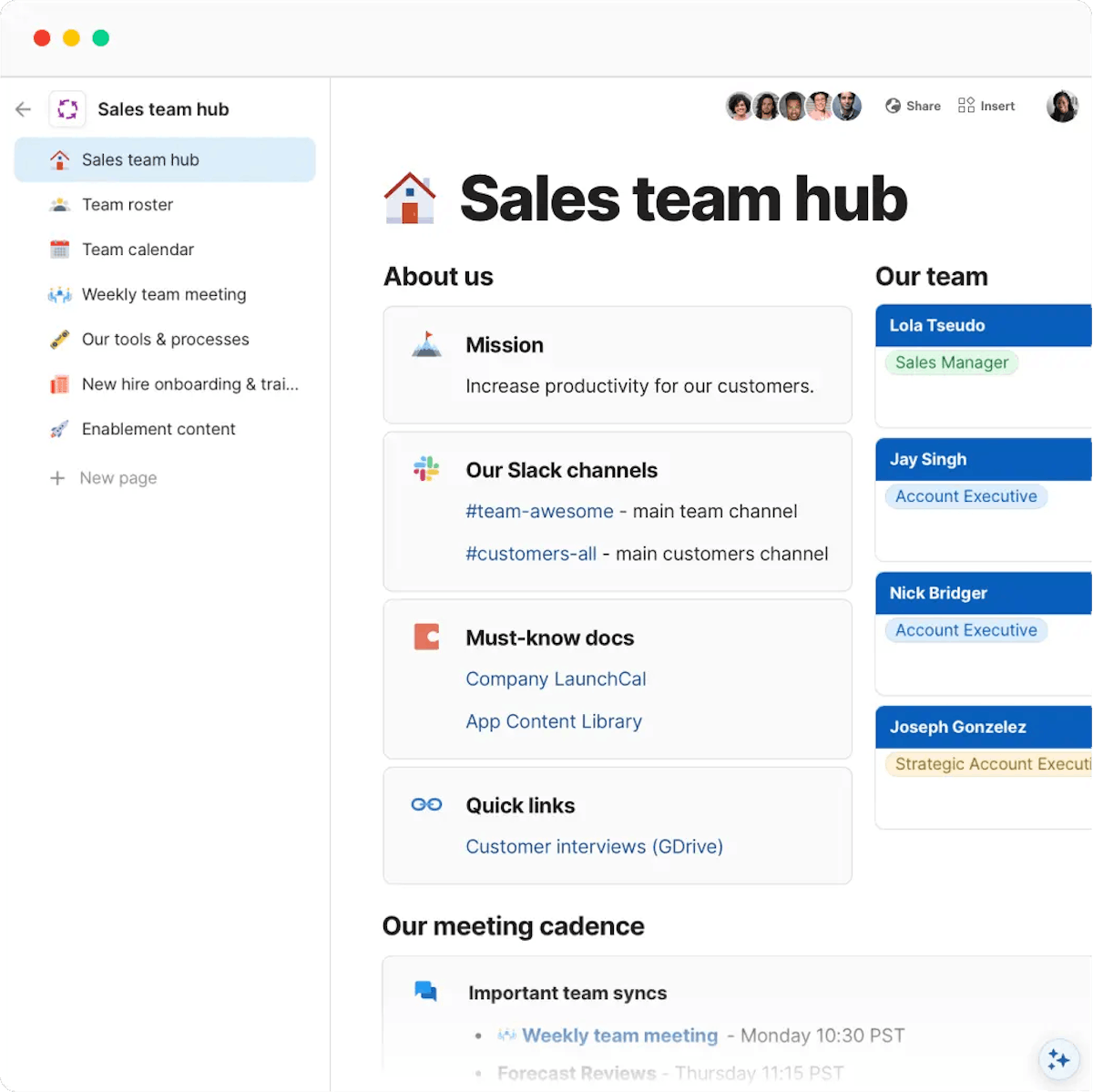Click the collaborator avatars group
Screen dimensions: 1093x1092
pos(793,107)
